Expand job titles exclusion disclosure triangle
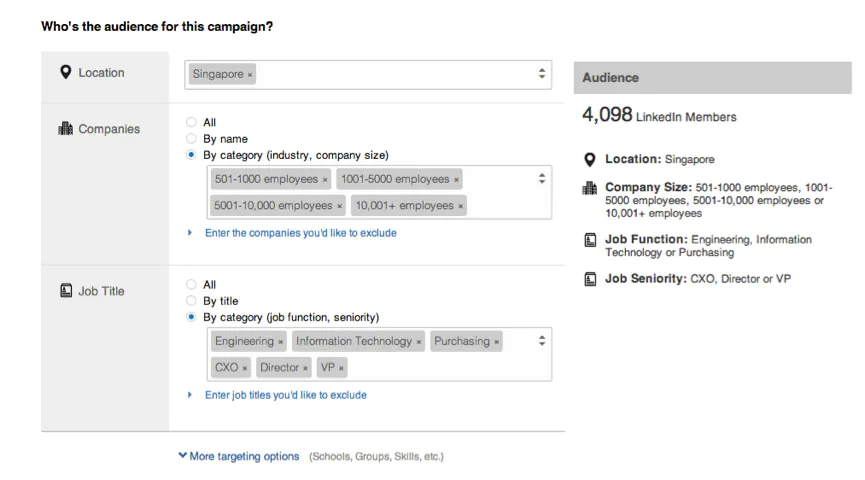This screenshot has height=480, width=865. 190,395
